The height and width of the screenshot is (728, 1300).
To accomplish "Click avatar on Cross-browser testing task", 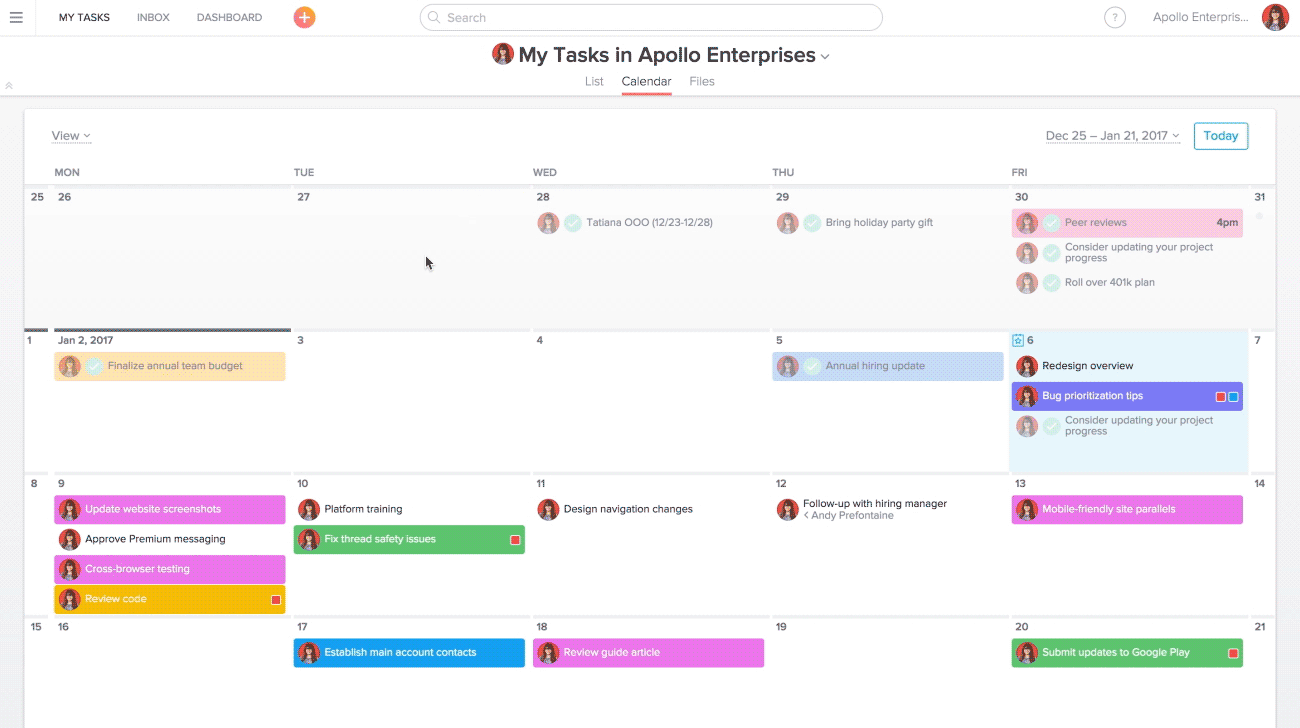I will tap(69, 569).
